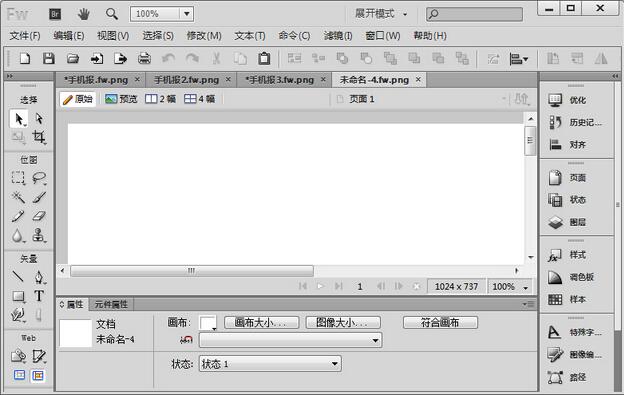Click the Save icon in toolbar

[49, 59]
